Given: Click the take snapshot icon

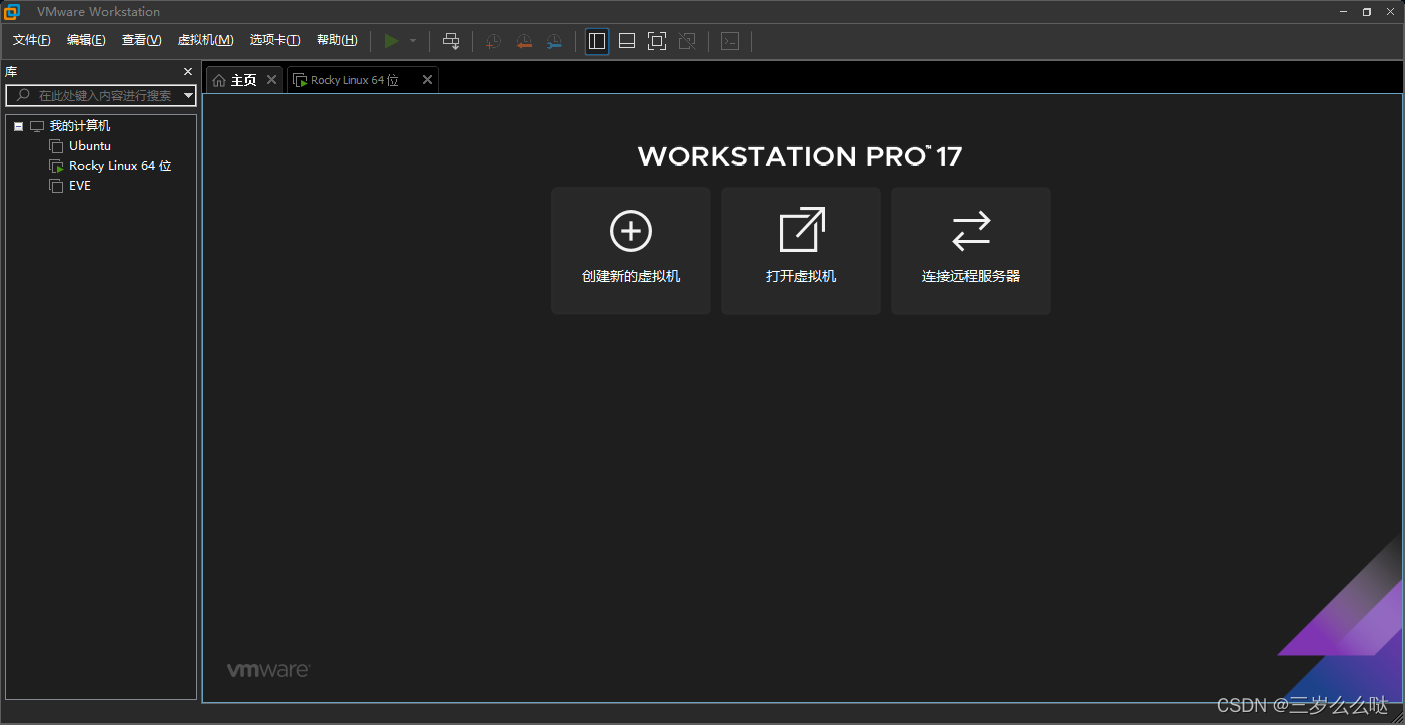Looking at the screenshot, I should 493,41.
